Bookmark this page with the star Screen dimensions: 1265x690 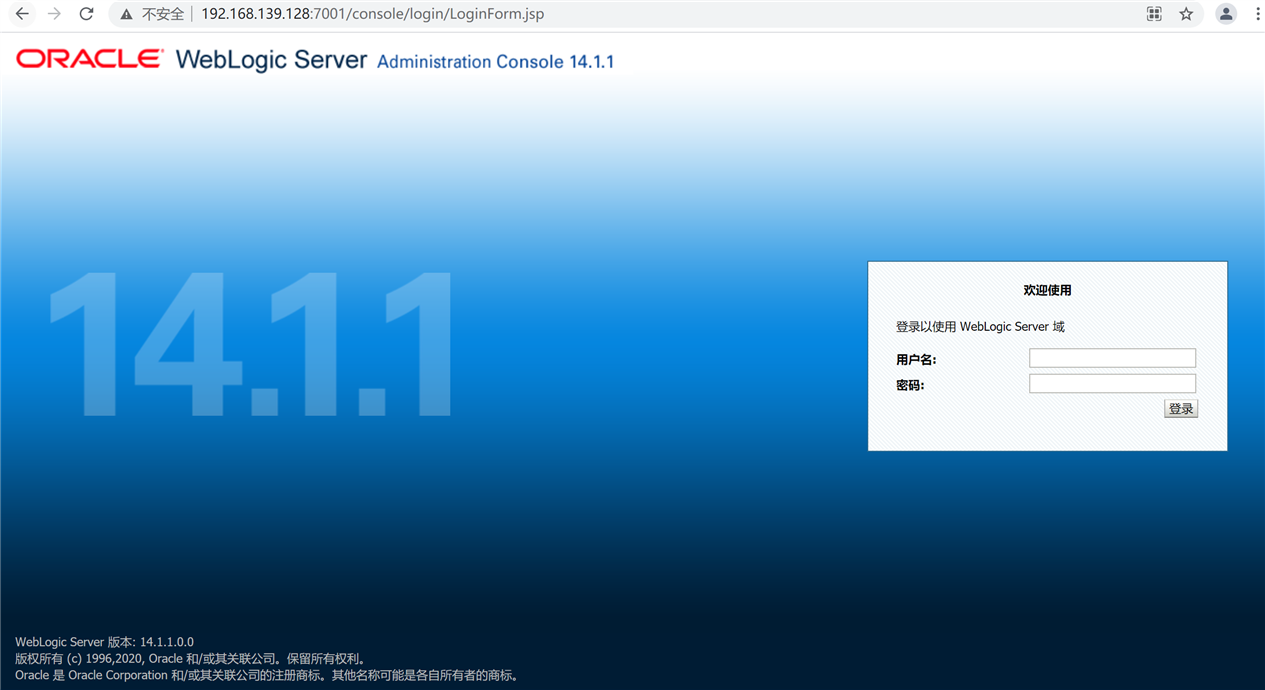coord(1186,14)
